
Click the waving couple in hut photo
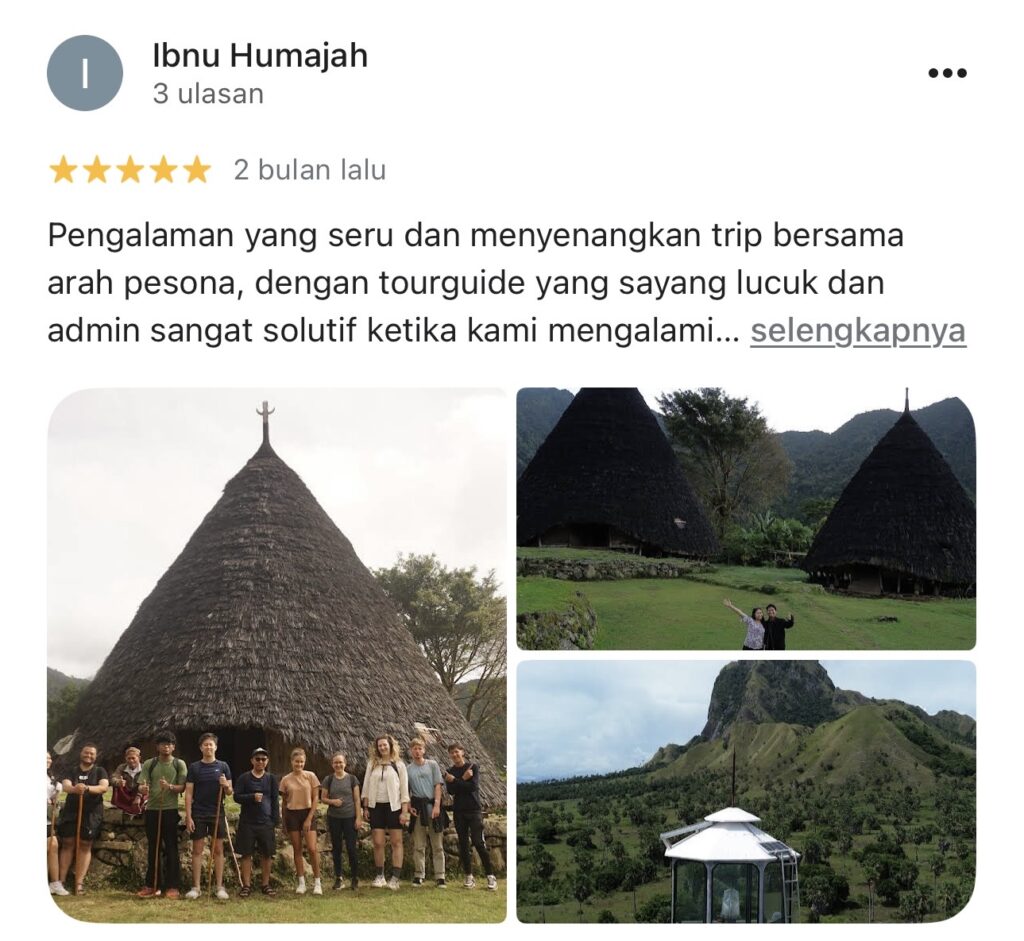coord(760,625)
